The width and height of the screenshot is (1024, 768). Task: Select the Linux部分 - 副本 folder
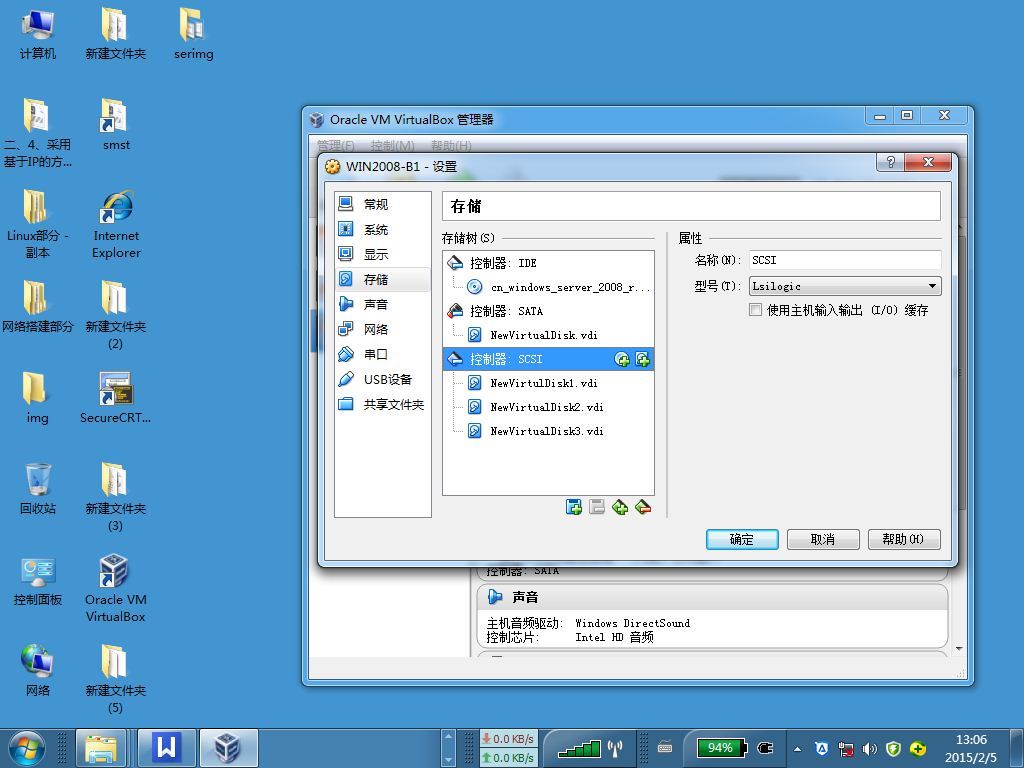point(38,225)
